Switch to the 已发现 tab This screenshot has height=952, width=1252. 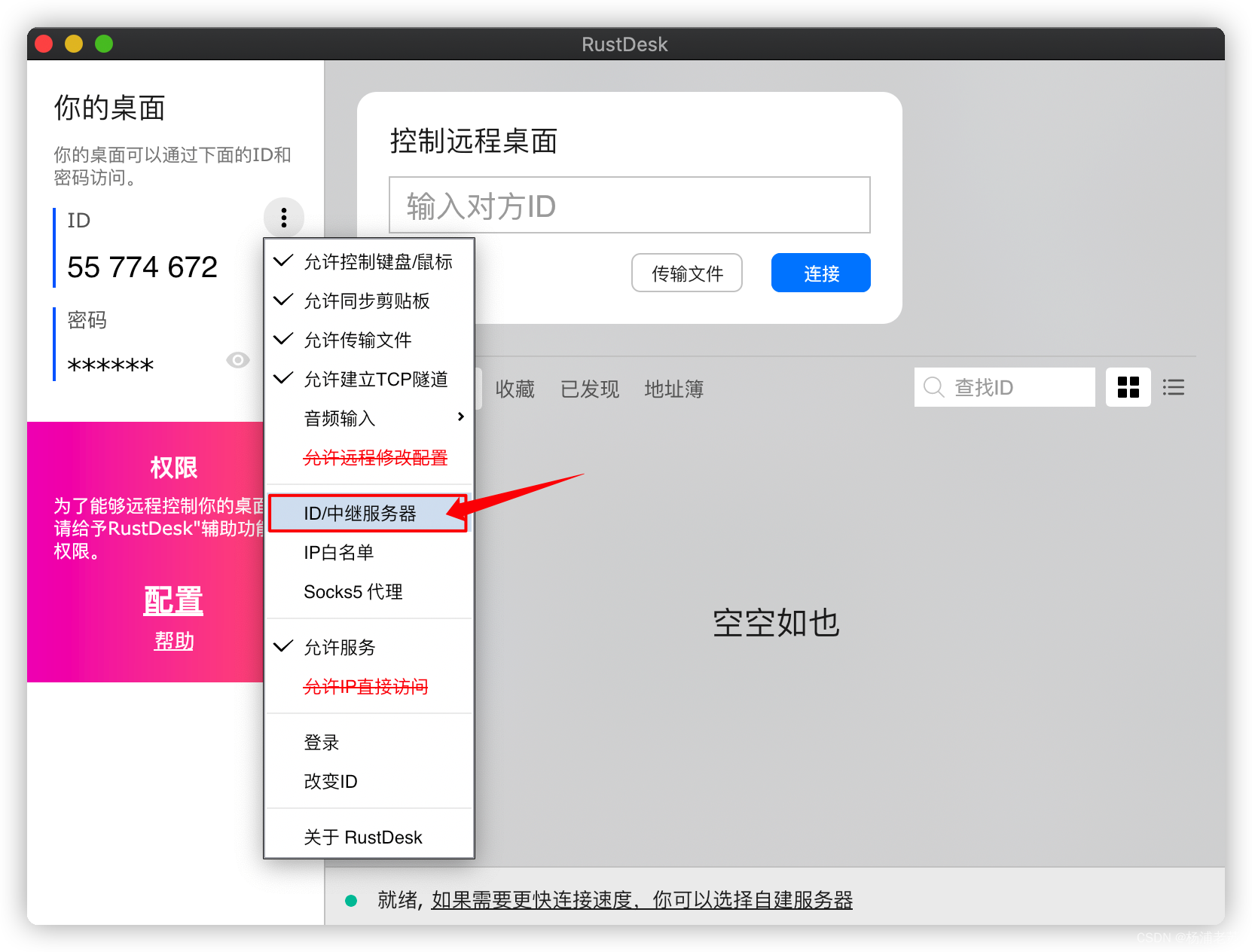tap(590, 389)
